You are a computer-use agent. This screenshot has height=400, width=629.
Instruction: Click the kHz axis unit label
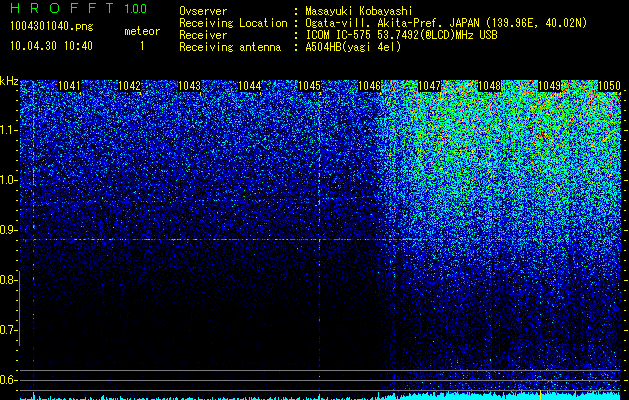point(9,81)
